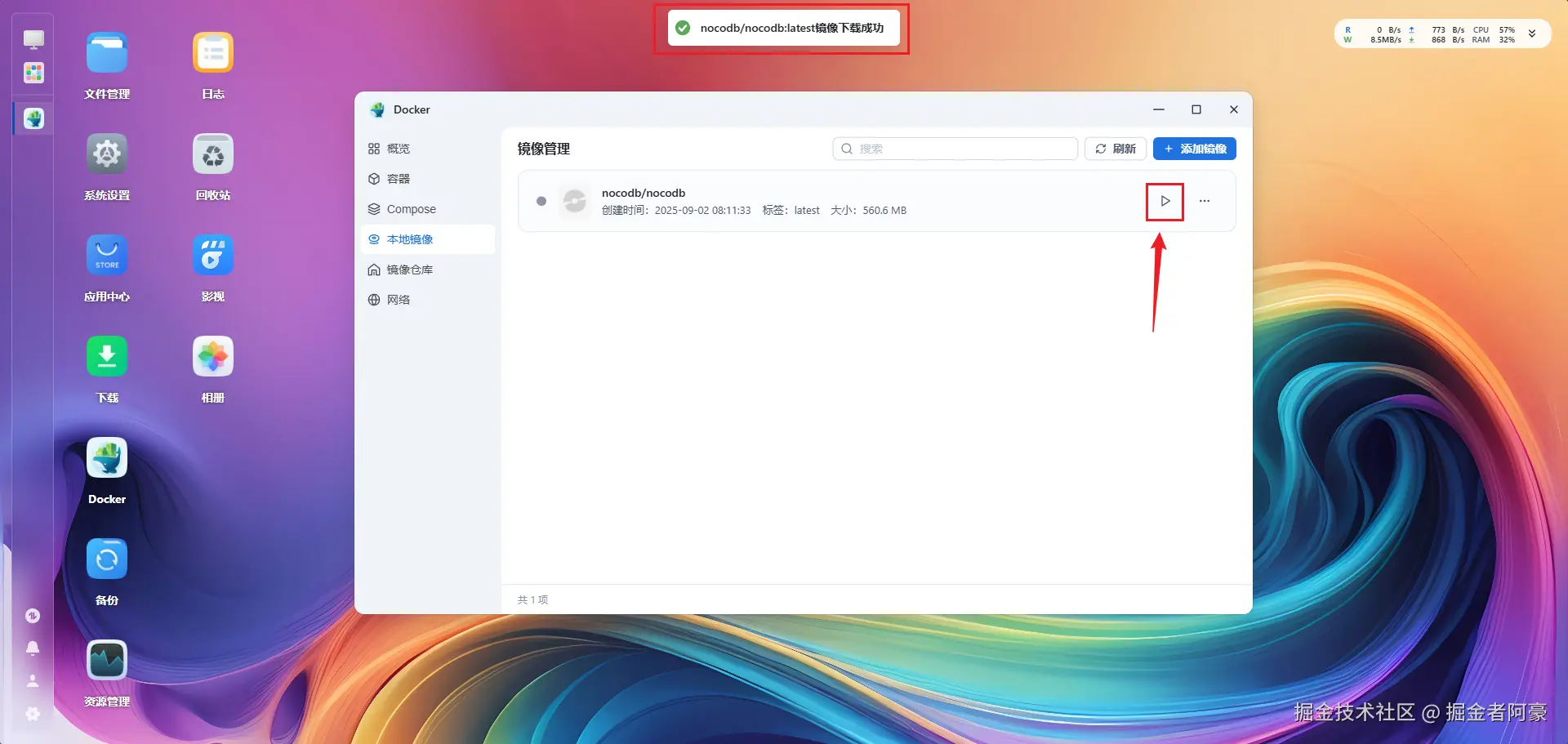Image resolution: width=1568 pixels, height=744 pixels.
Task: Click the 镜像下载成功 success notification
Action: click(x=784, y=28)
